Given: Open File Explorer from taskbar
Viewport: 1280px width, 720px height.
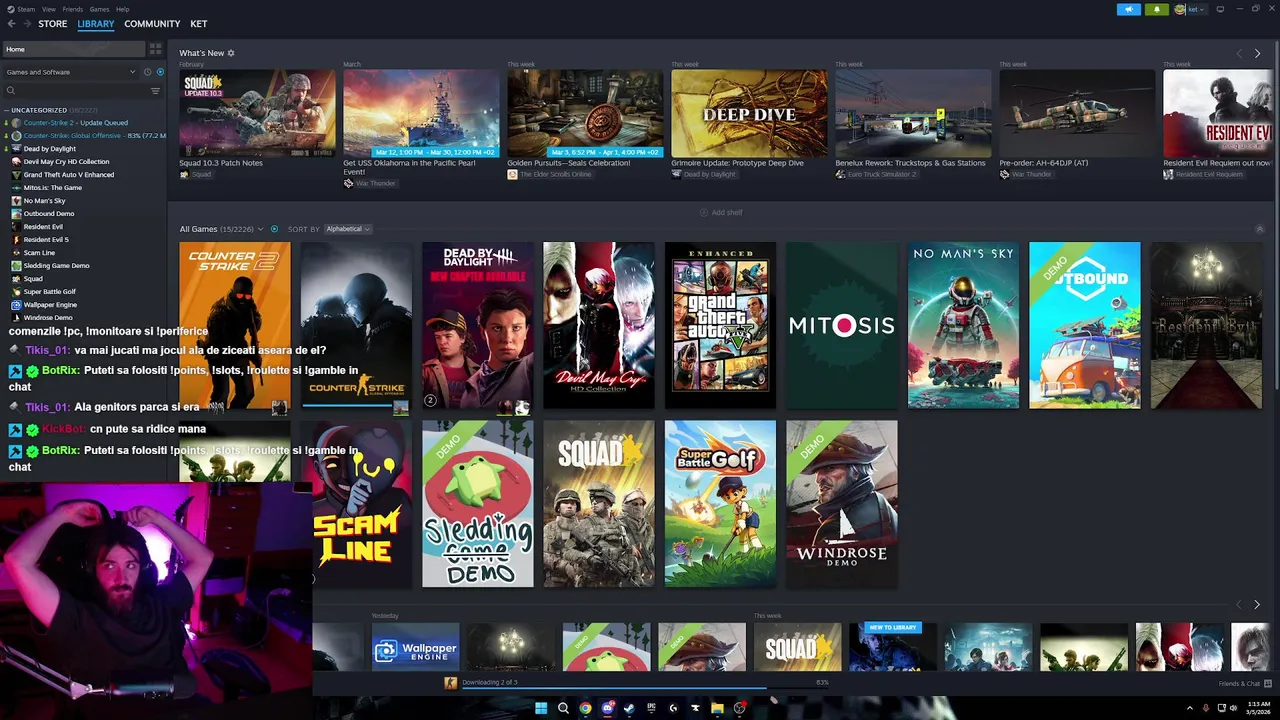Looking at the screenshot, I should coord(717,708).
